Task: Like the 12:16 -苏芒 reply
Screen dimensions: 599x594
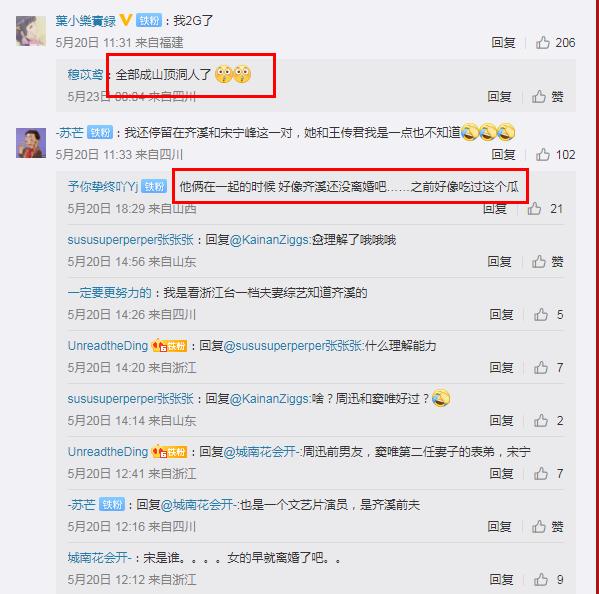Action: coord(539,527)
